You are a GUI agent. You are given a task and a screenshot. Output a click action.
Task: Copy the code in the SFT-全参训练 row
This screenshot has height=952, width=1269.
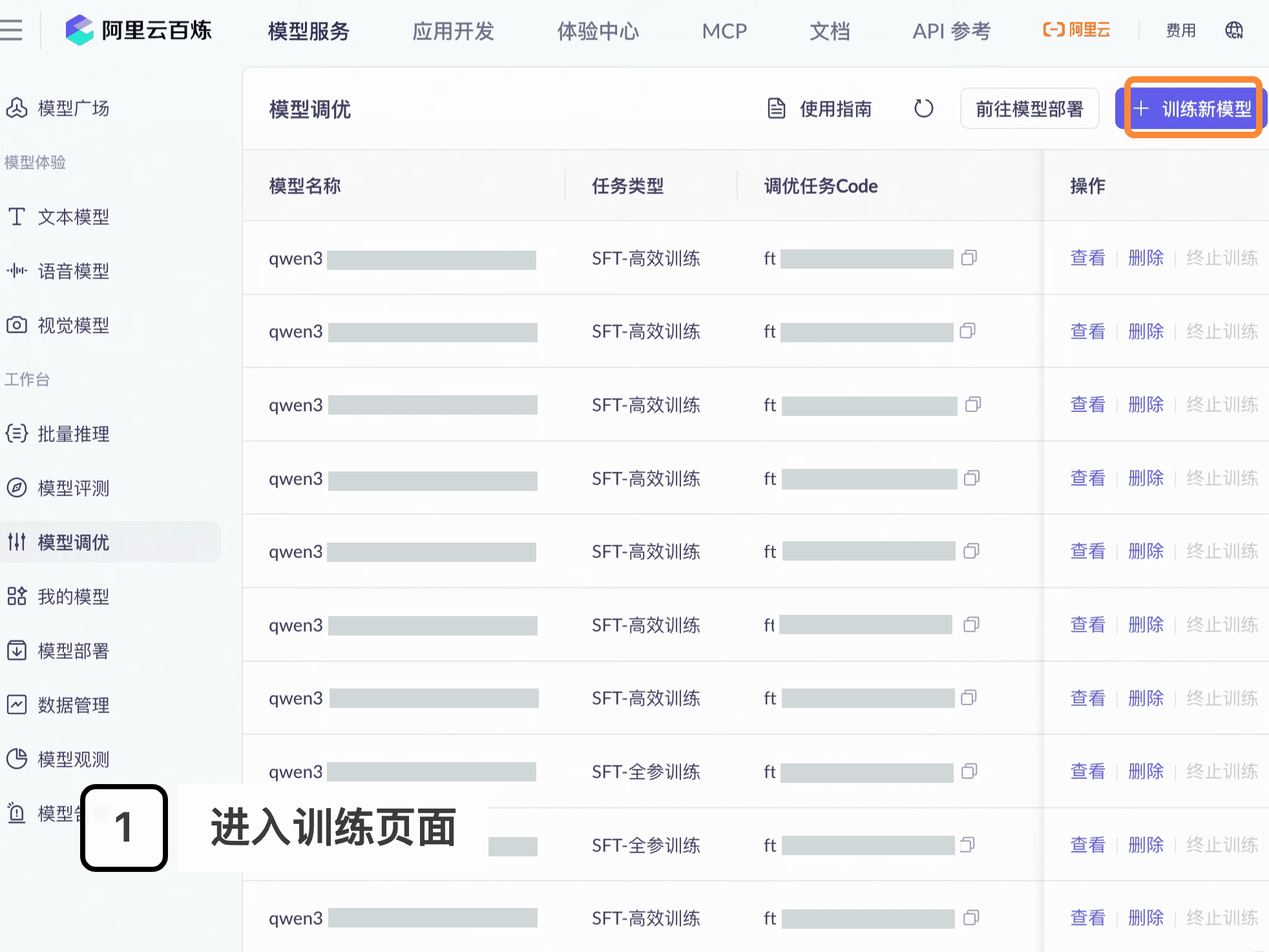[969, 771]
